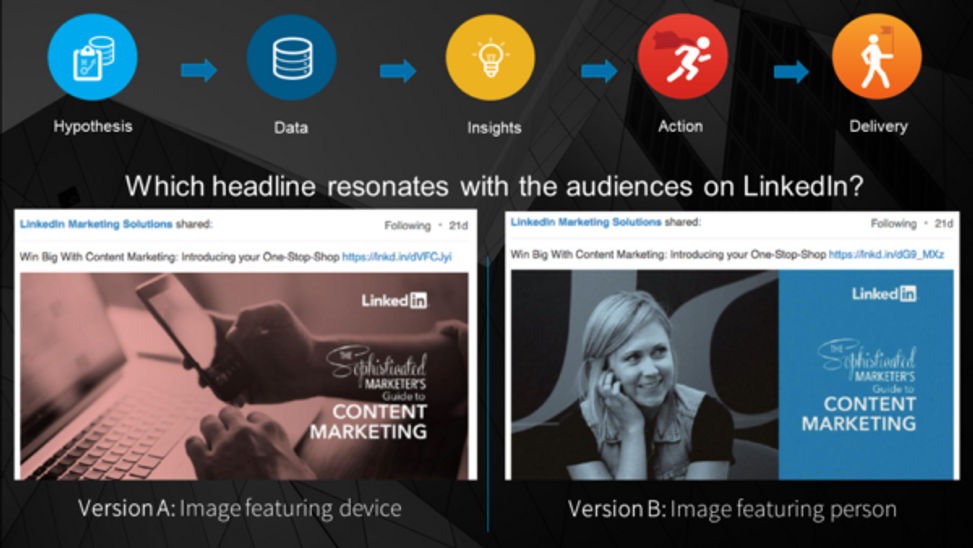Screen dimensions: 973x548
Task: Click the Action label
Action: click(681, 126)
